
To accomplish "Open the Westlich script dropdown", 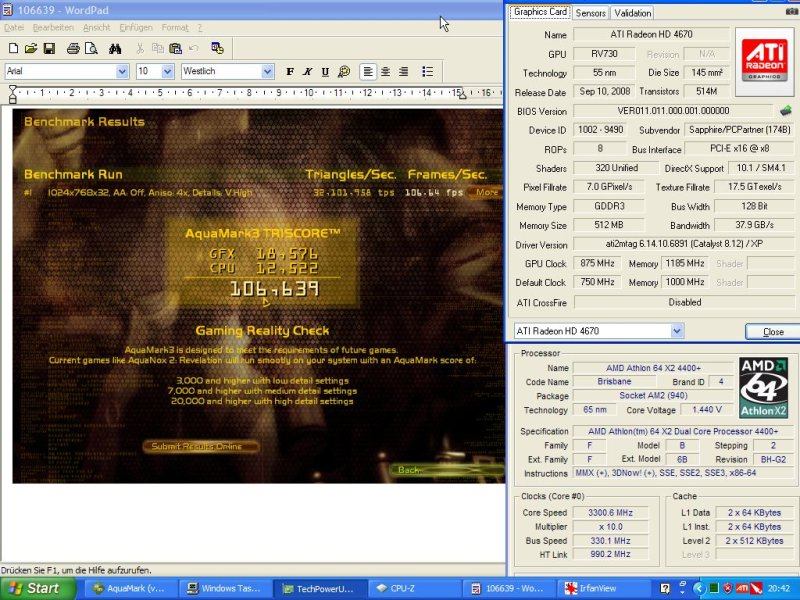I will (x=267, y=71).
